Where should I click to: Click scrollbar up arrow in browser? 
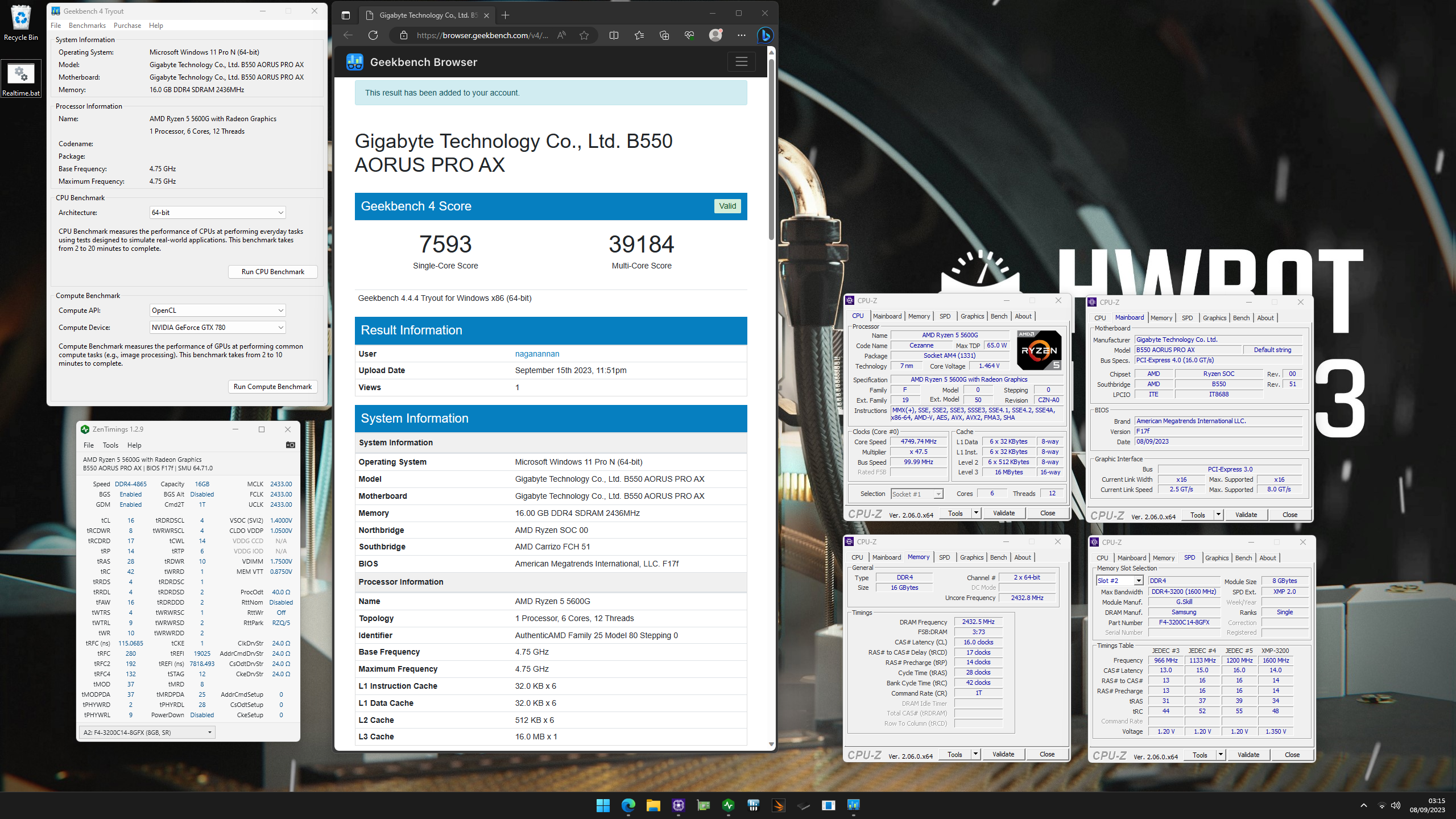pos(771,52)
